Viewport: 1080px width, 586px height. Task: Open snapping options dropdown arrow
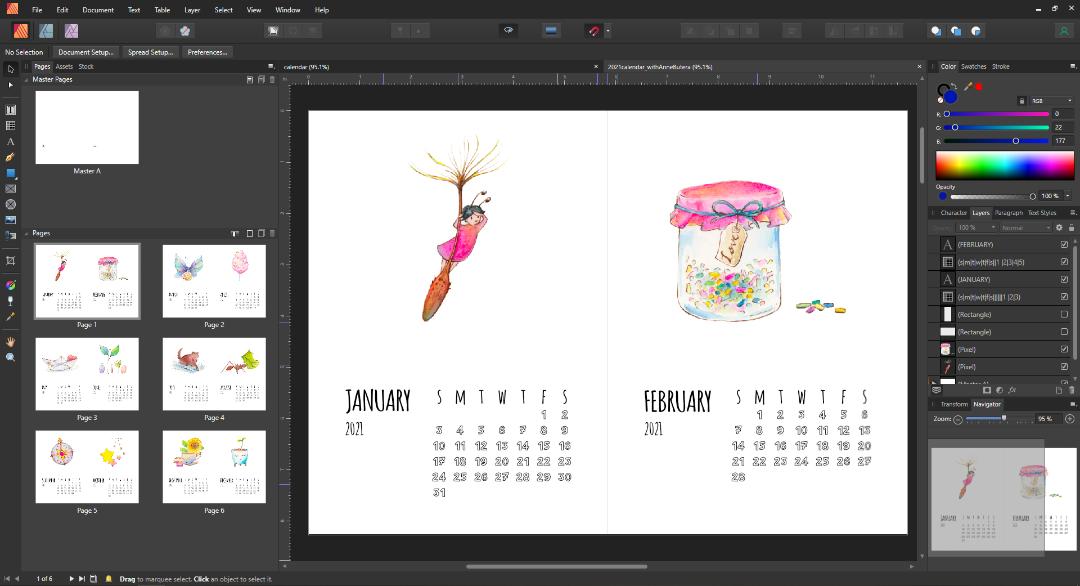[608, 31]
